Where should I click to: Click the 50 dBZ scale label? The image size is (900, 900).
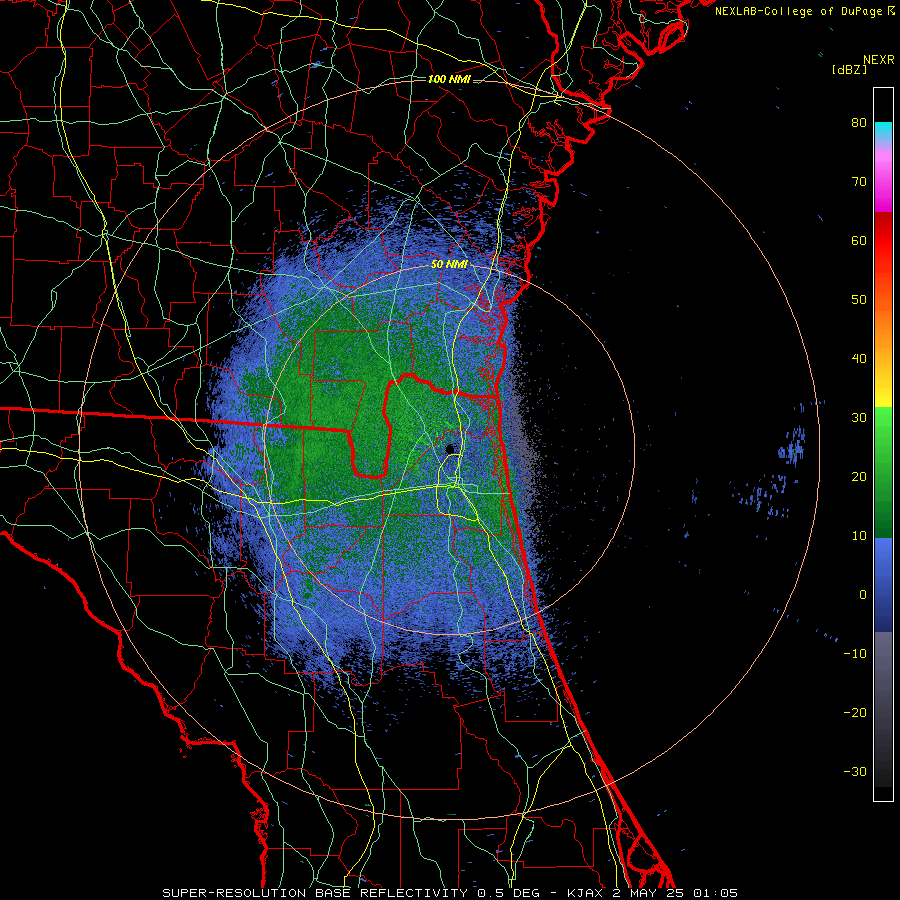[x=859, y=300]
